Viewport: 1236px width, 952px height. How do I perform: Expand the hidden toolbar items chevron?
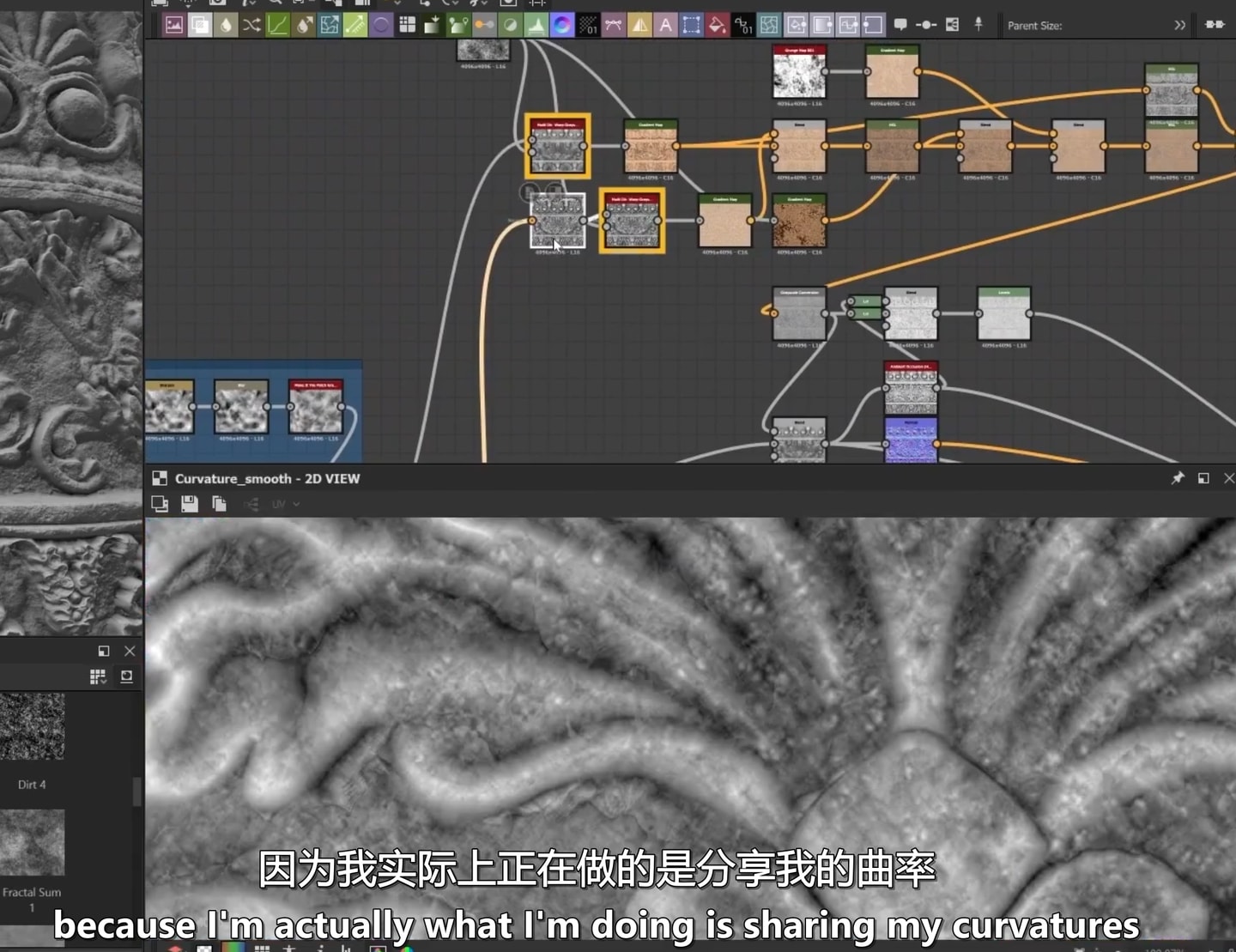click(1179, 25)
